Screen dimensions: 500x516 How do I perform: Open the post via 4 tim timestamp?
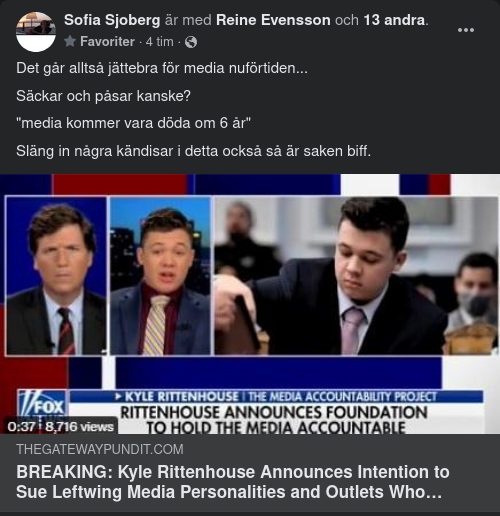click(160, 42)
